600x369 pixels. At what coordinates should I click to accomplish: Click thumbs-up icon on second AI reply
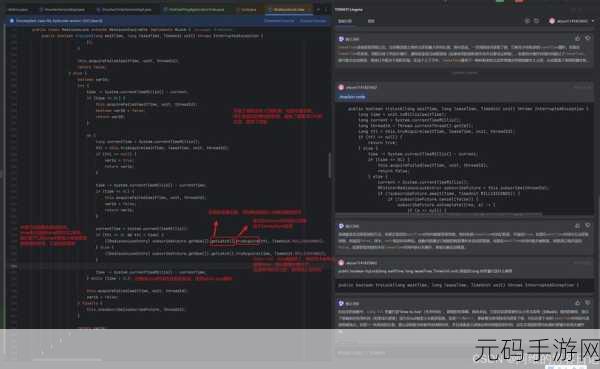point(577,226)
